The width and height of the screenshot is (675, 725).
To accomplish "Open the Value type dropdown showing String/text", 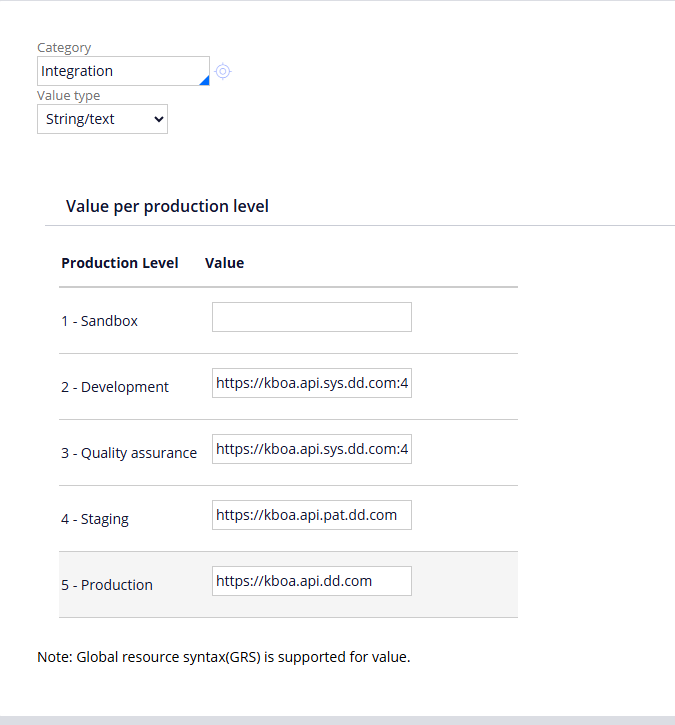I will pos(102,119).
